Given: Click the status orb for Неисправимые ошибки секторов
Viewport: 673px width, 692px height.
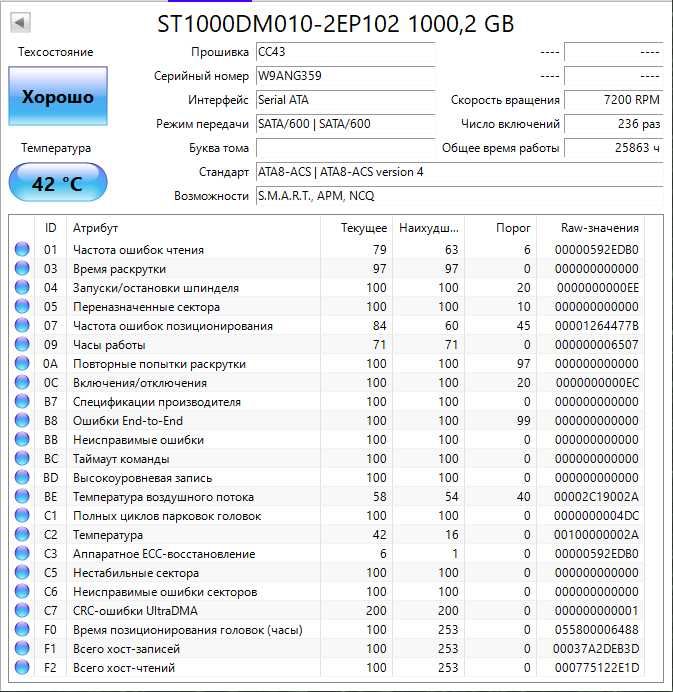Looking at the screenshot, I should [22, 591].
